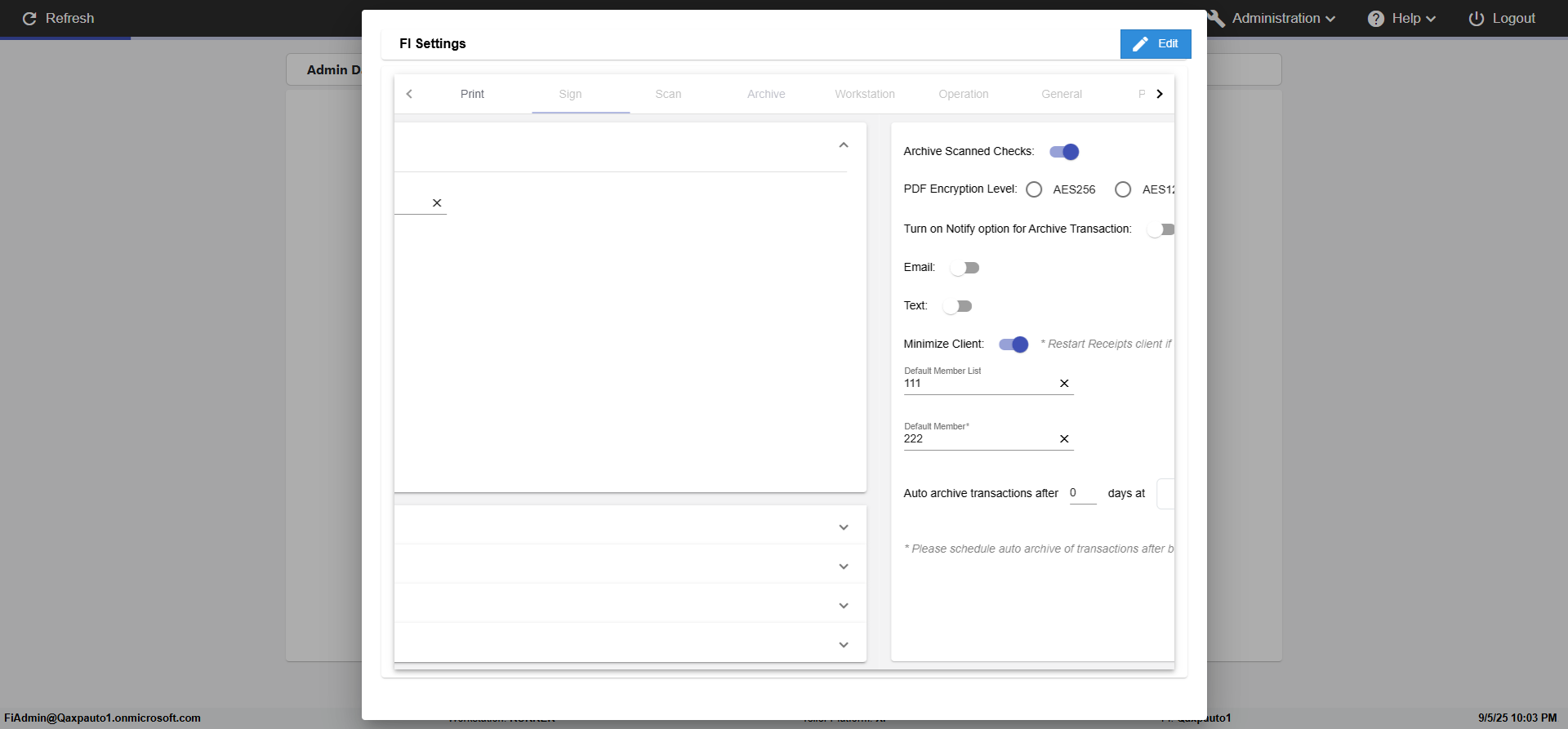
Task: Expand the last collapsed panel row
Action: click(x=844, y=645)
